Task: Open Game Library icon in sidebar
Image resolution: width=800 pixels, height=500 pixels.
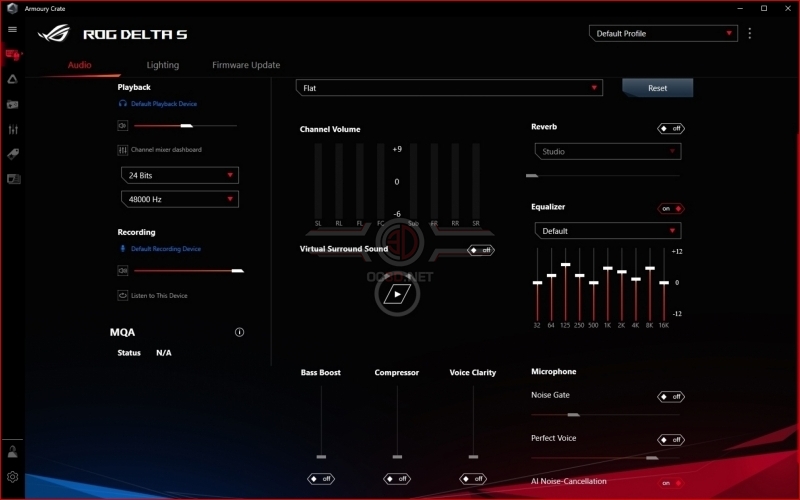Action: (x=13, y=104)
